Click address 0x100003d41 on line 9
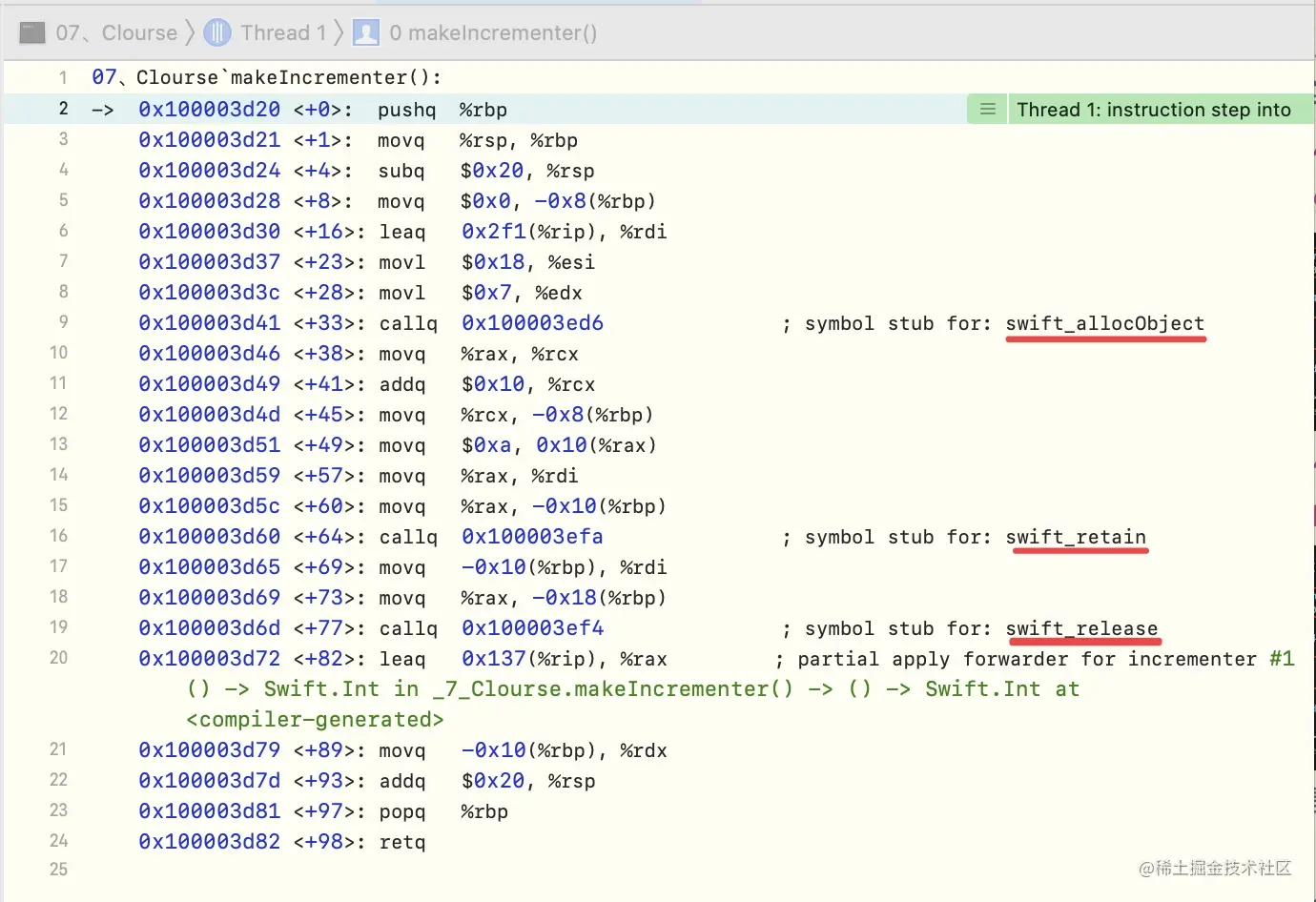 210,323
